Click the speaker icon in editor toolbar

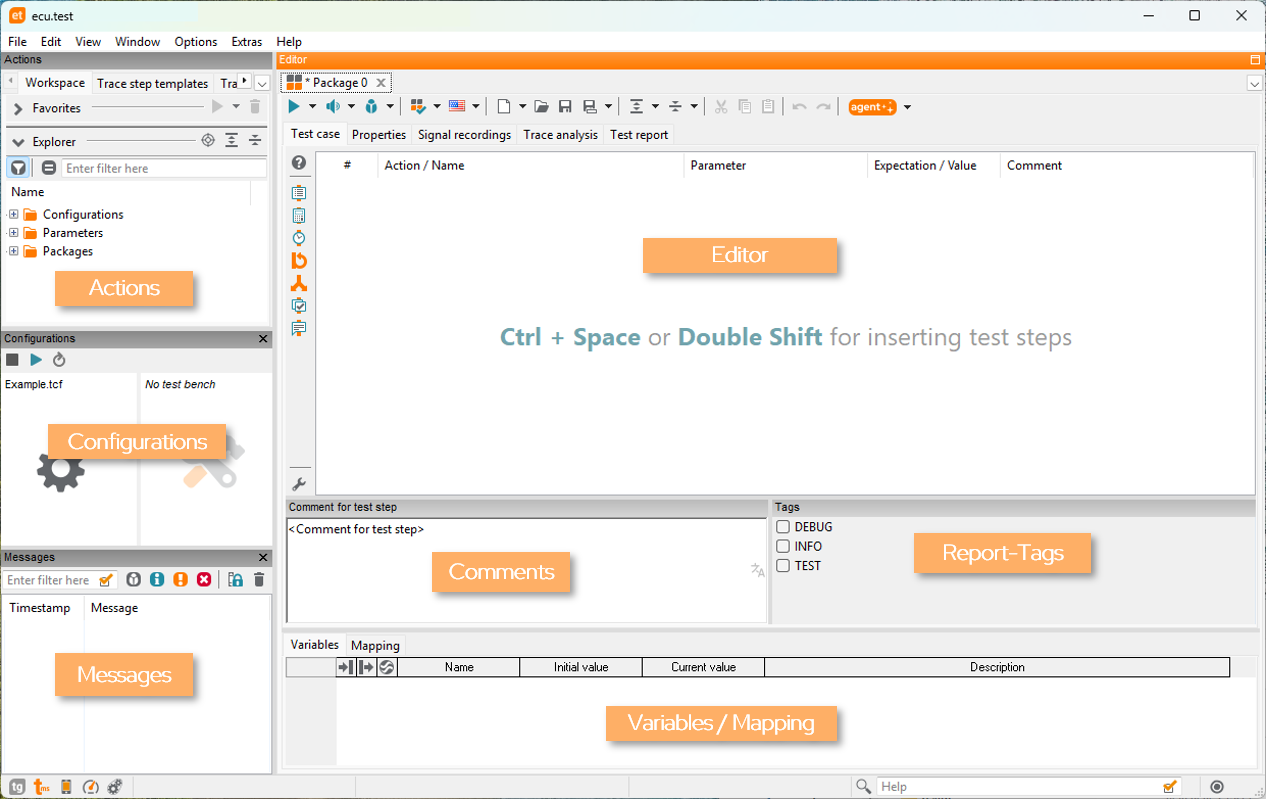coord(333,106)
